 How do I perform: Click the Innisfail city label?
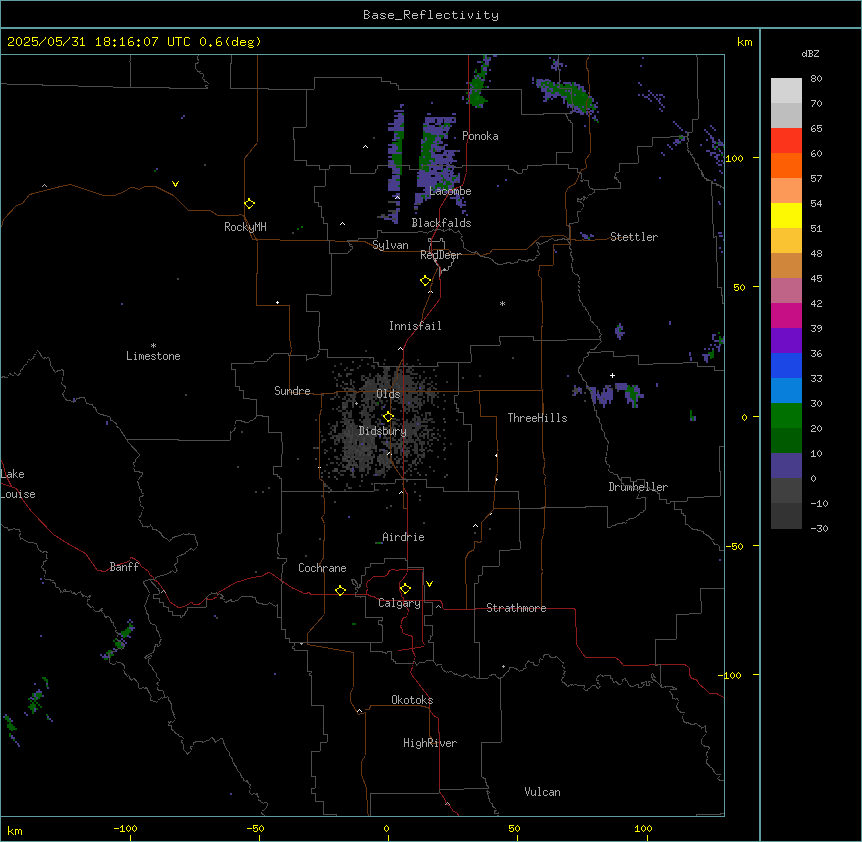click(x=415, y=326)
